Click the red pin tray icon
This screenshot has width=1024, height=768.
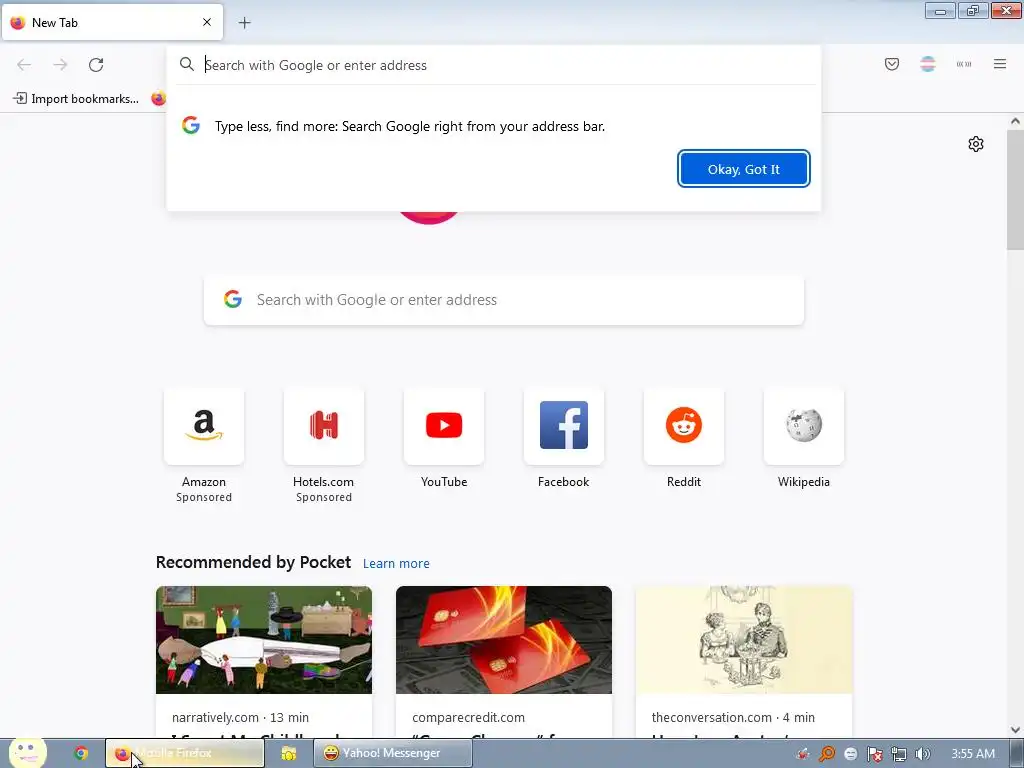click(x=803, y=754)
